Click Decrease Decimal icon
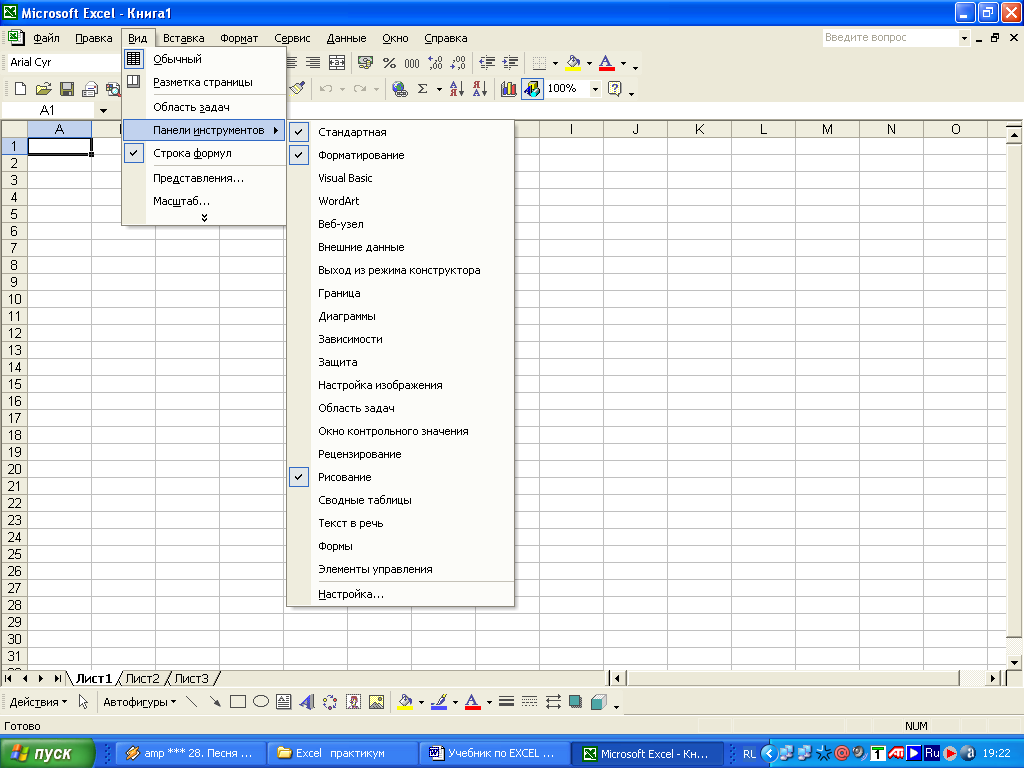This screenshot has height=768, width=1024. click(x=458, y=63)
